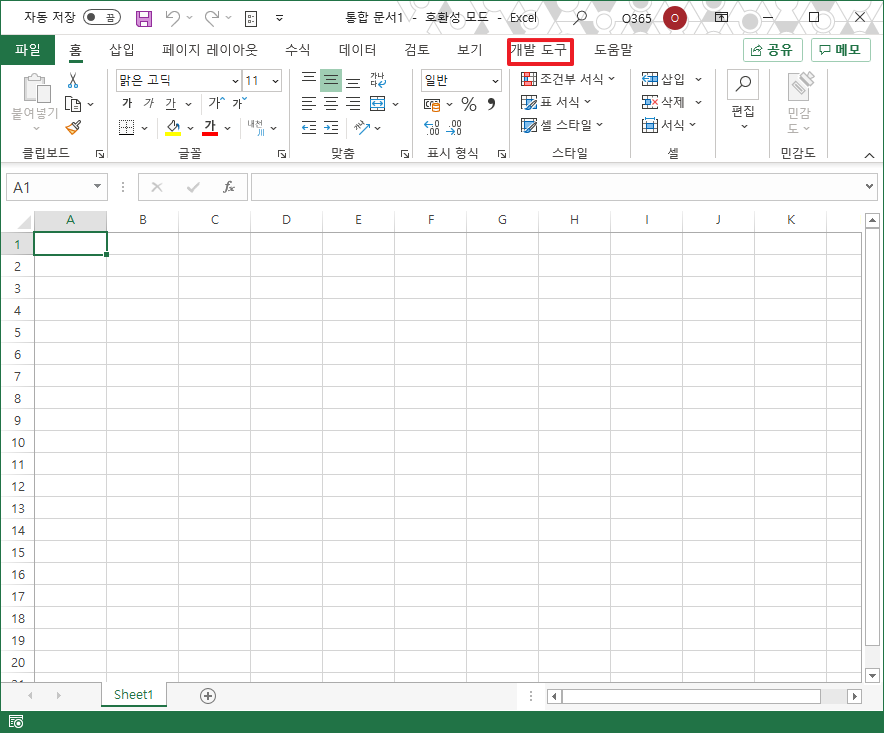
Task: Click Delete cells (삭제) button
Action: pyautogui.click(x=664, y=102)
